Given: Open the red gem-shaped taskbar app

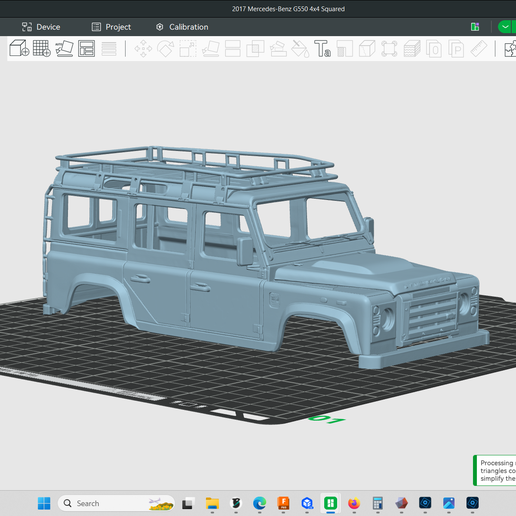Looking at the screenshot, I should 401,503.
